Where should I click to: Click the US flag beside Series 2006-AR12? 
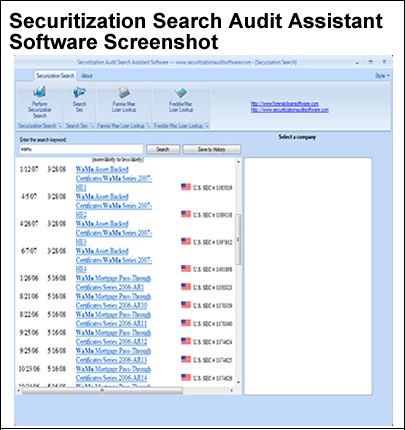point(186,341)
